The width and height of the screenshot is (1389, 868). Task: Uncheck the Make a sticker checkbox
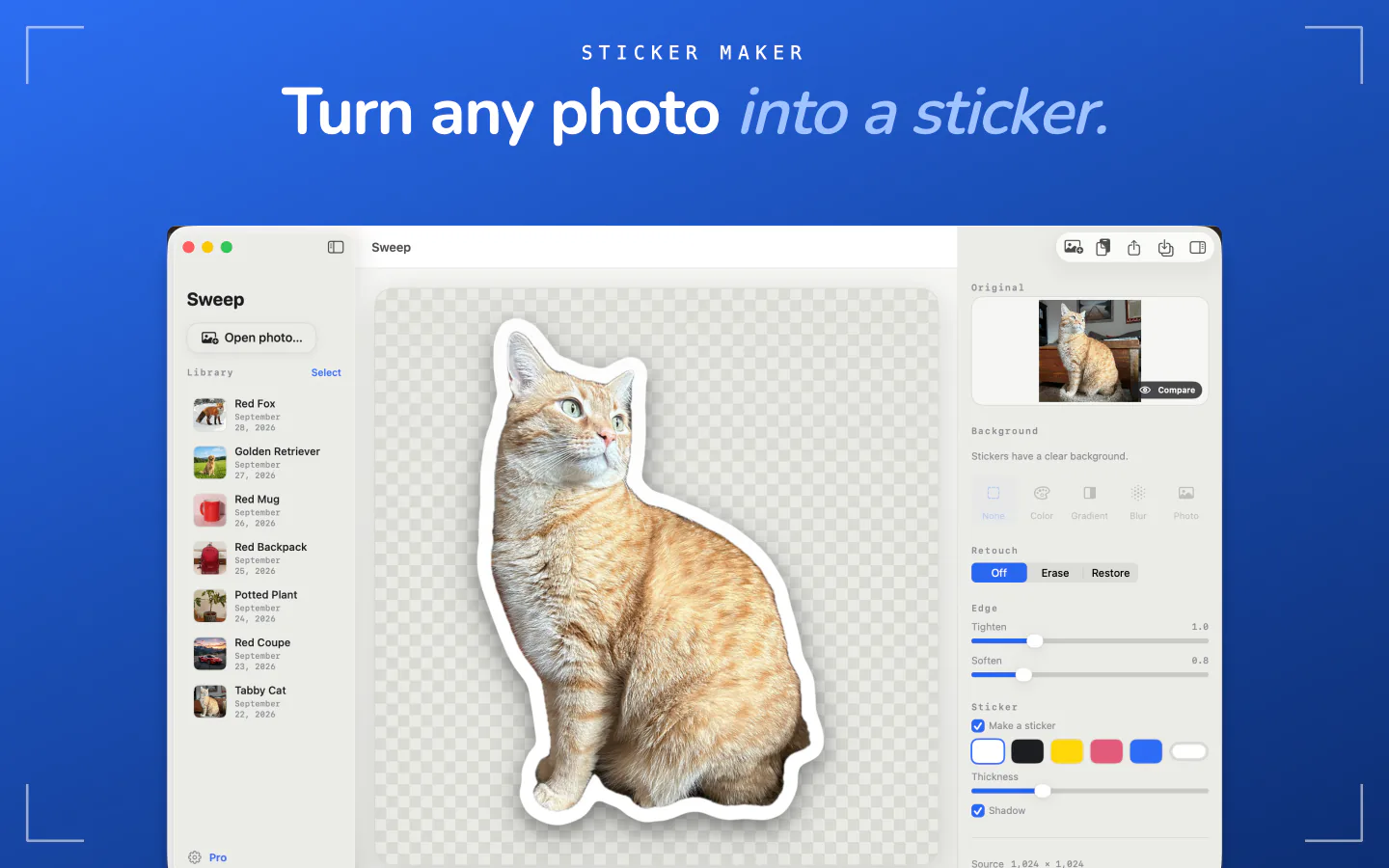point(978,726)
